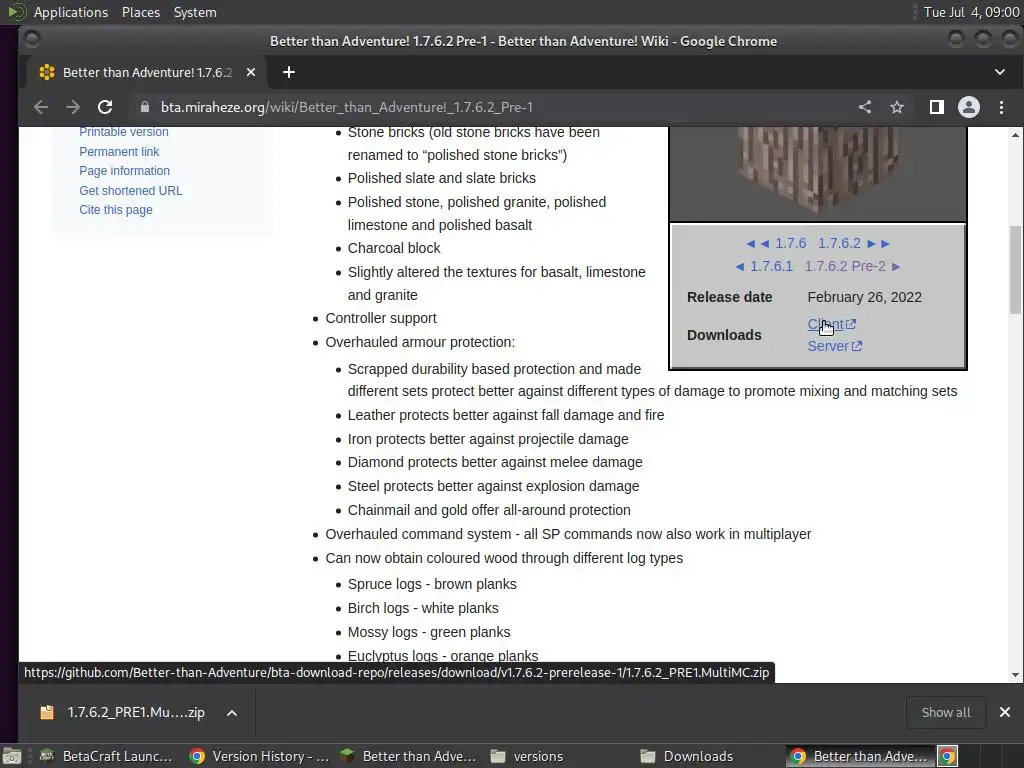Image resolution: width=1024 pixels, height=768 pixels.
Task: Download the Server file
Action: click(835, 346)
